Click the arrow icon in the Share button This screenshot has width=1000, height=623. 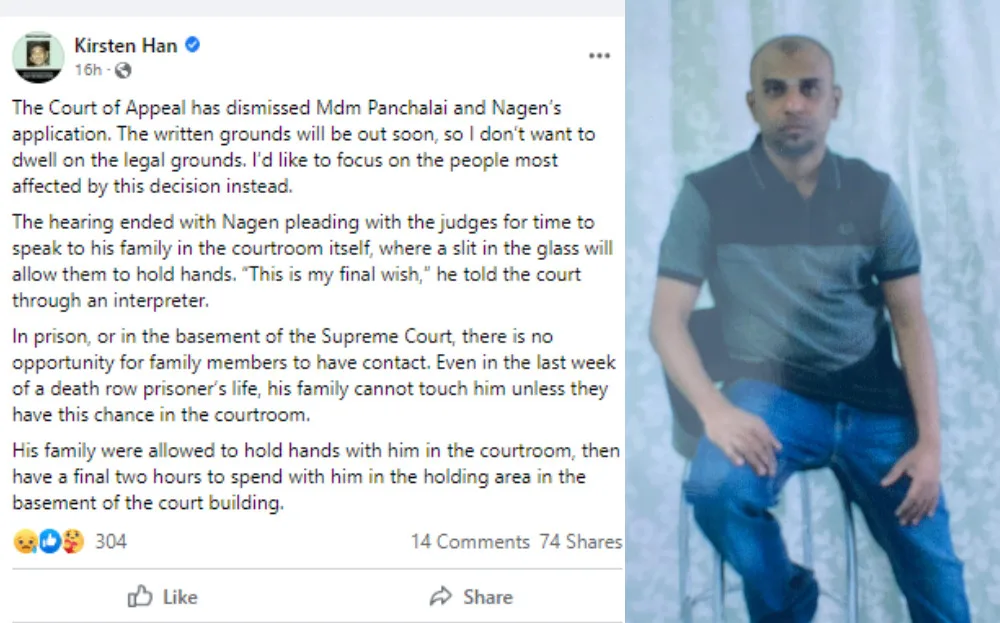[440, 597]
